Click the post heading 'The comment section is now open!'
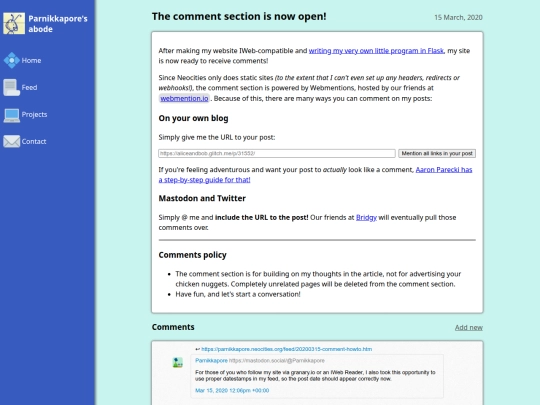540x405 pixels. click(239, 16)
